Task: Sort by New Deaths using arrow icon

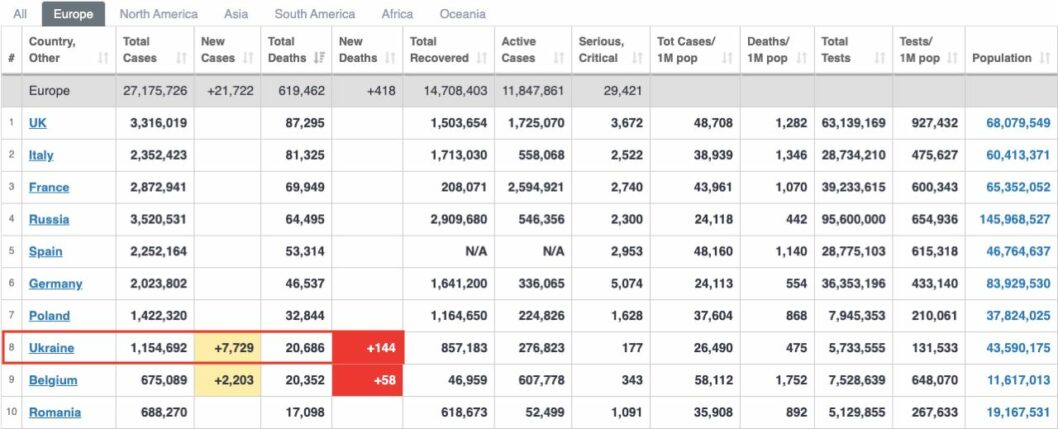Action: click(390, 58)
